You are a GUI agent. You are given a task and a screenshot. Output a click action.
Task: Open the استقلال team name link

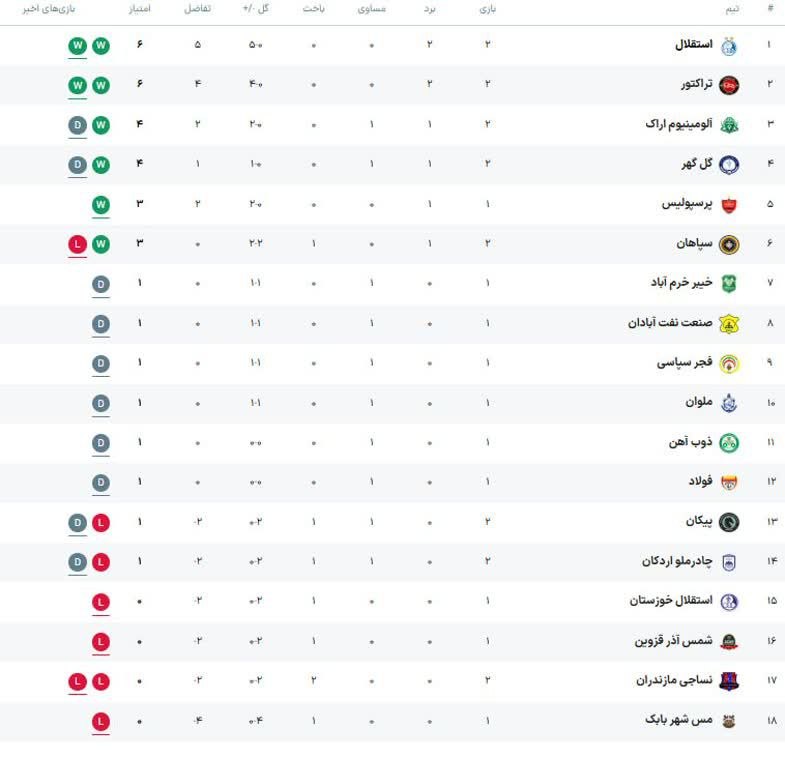693,45
